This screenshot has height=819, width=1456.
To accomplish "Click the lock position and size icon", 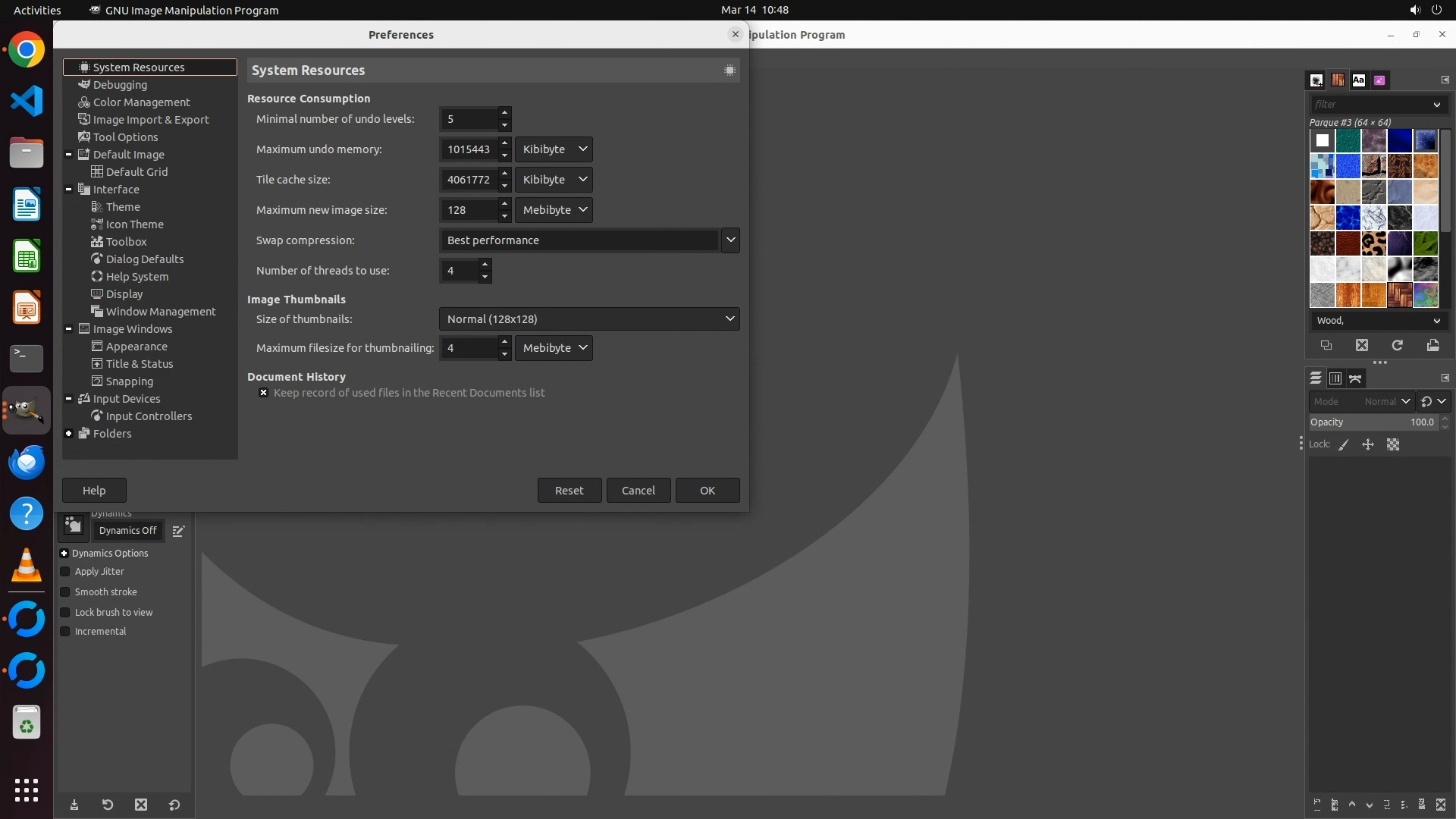I will (1368, 445).
